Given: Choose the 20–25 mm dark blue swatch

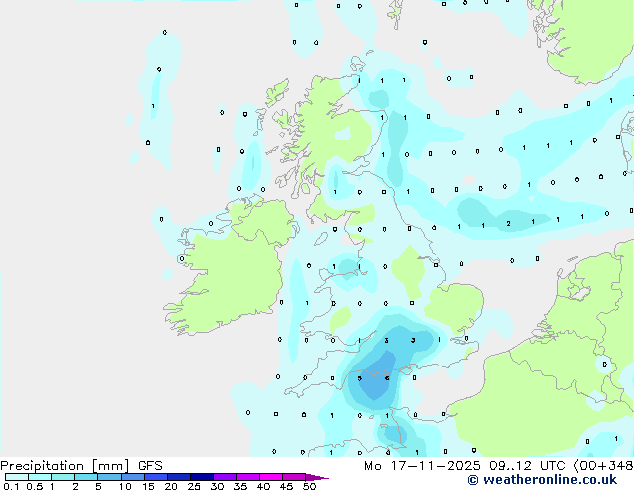Looking at the screenshot, I should (x=179, y=477).
